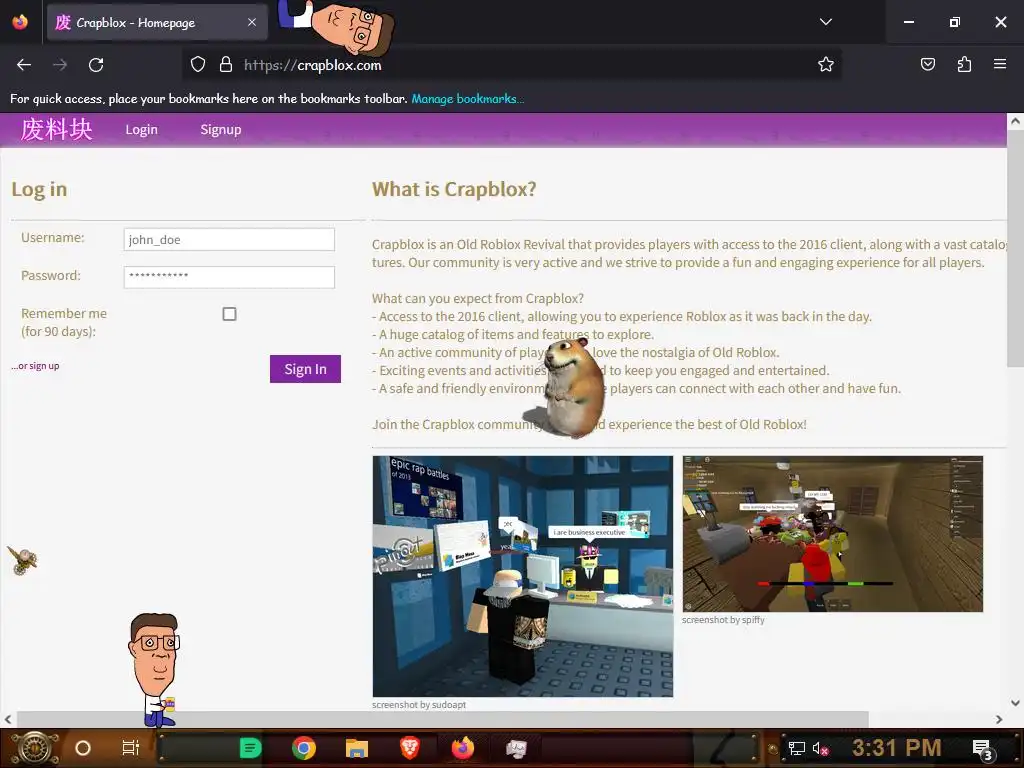
Task: Open the screenshot by sudoapt thumbnail
Action: (x=522, y=577)
